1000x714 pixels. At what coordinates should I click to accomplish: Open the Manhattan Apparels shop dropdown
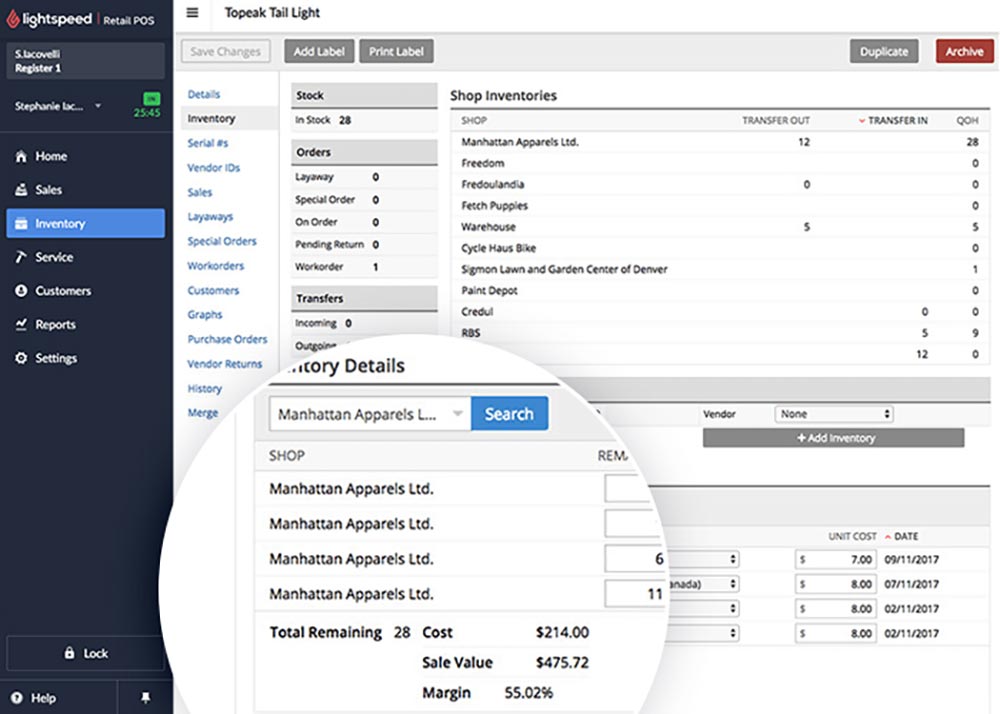(370, 414)
